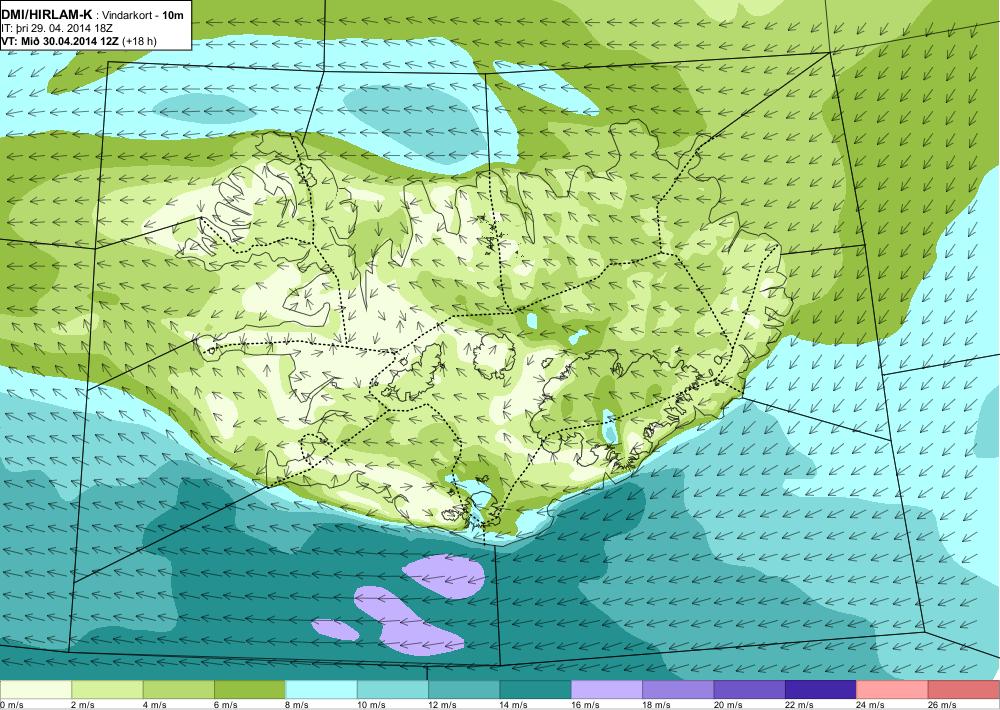Select the legend swatch starting at 2 m/s
This screenshot has height=710, width=1000.
click(107, 690)
